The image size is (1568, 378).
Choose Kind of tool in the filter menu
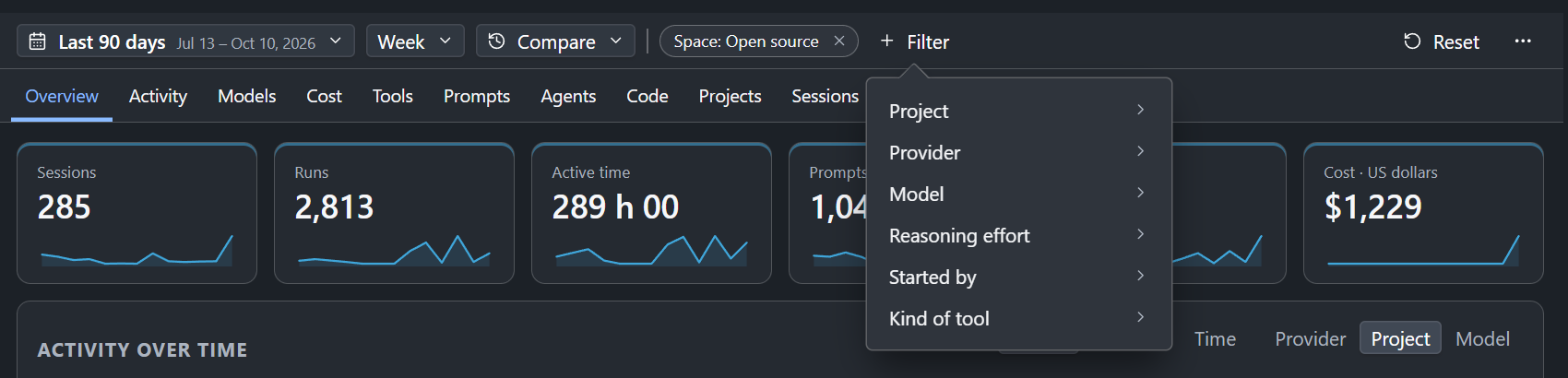(x=1019, y=318)
